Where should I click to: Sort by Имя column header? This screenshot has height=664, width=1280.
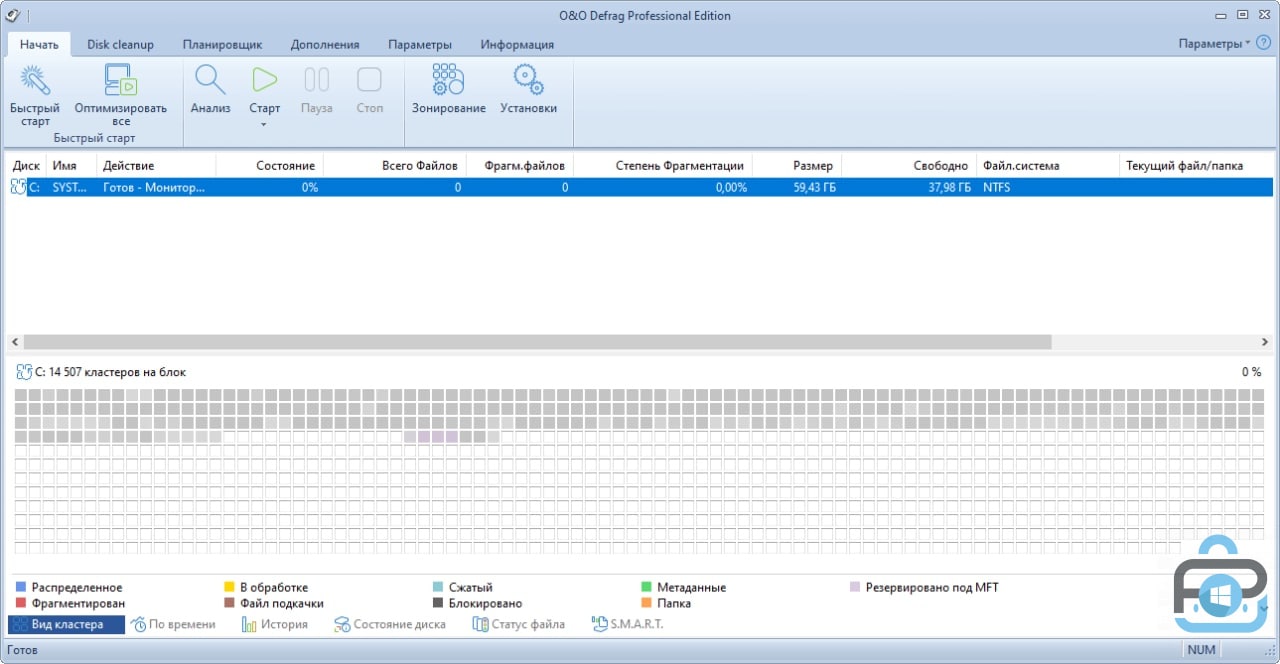coord(71,165)
